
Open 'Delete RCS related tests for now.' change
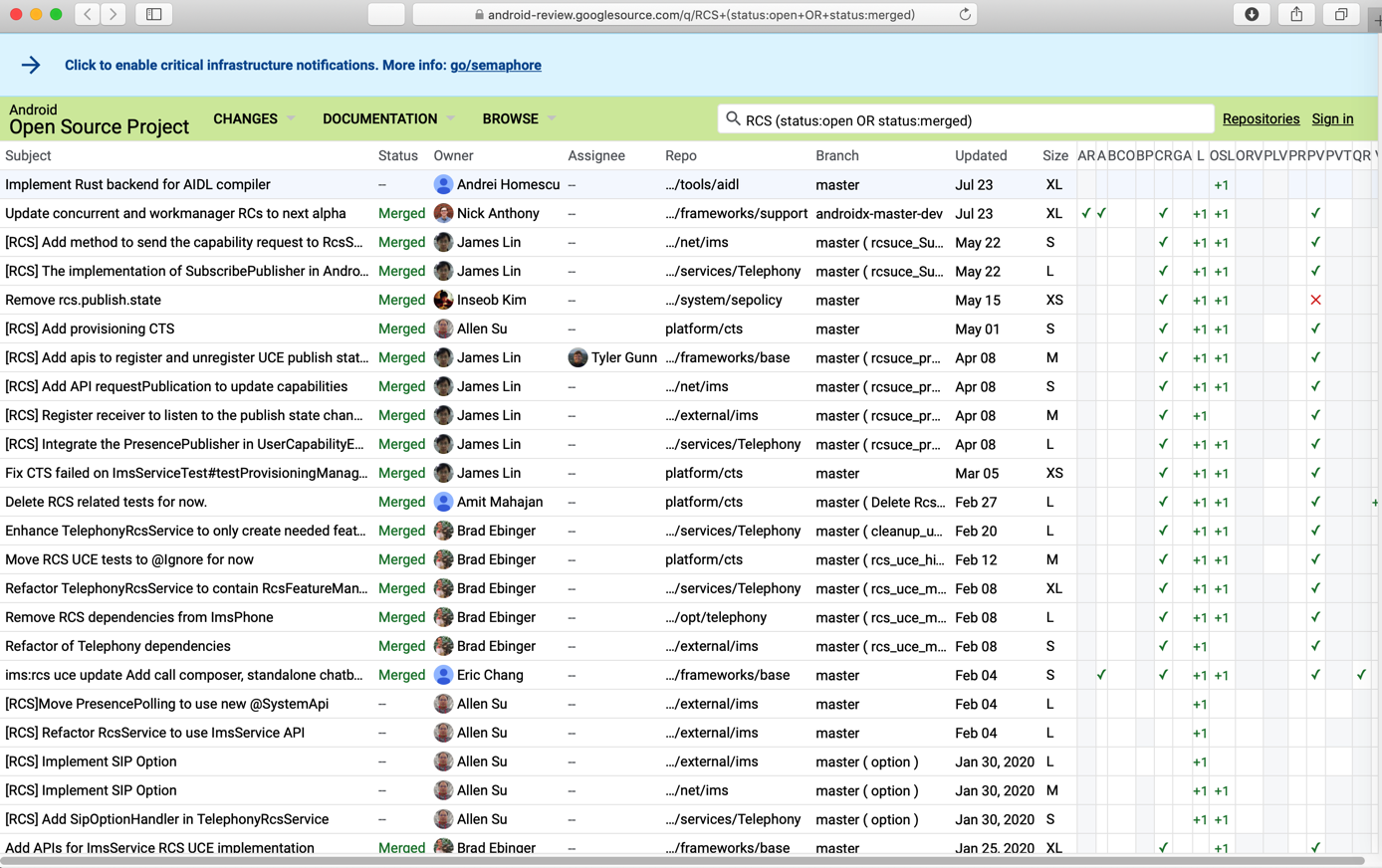(106, 502)
